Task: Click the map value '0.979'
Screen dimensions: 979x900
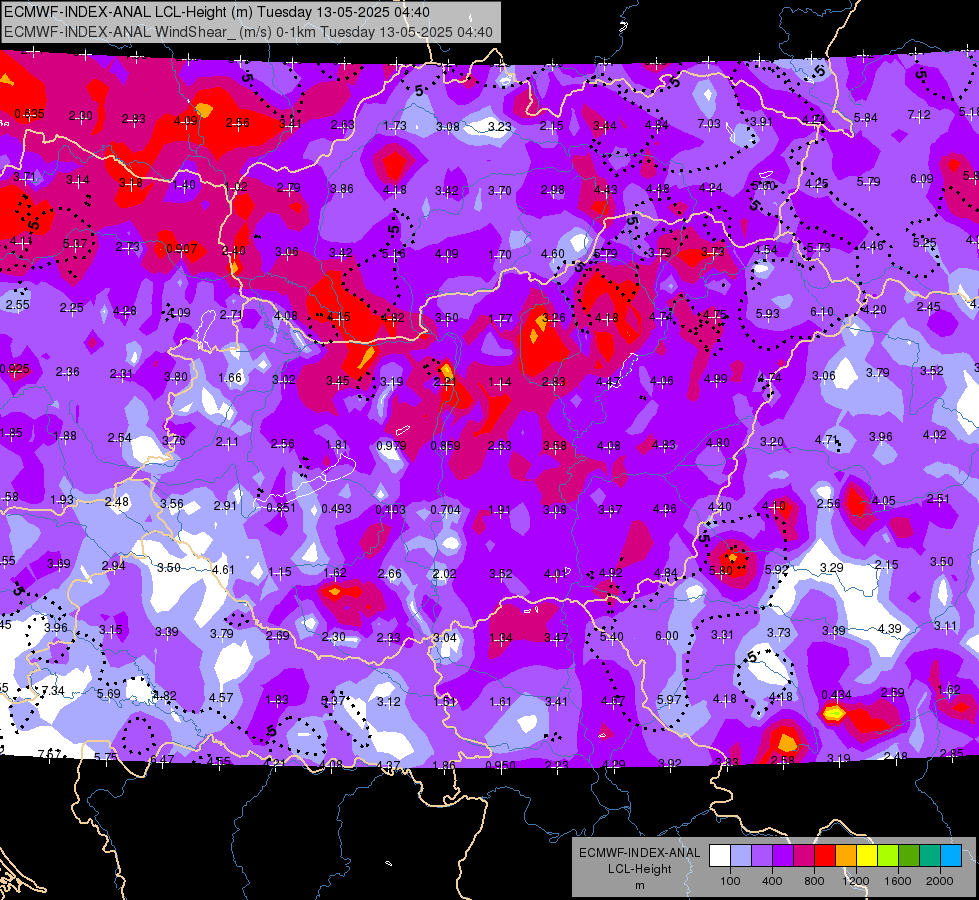Action: click(391, 445)
